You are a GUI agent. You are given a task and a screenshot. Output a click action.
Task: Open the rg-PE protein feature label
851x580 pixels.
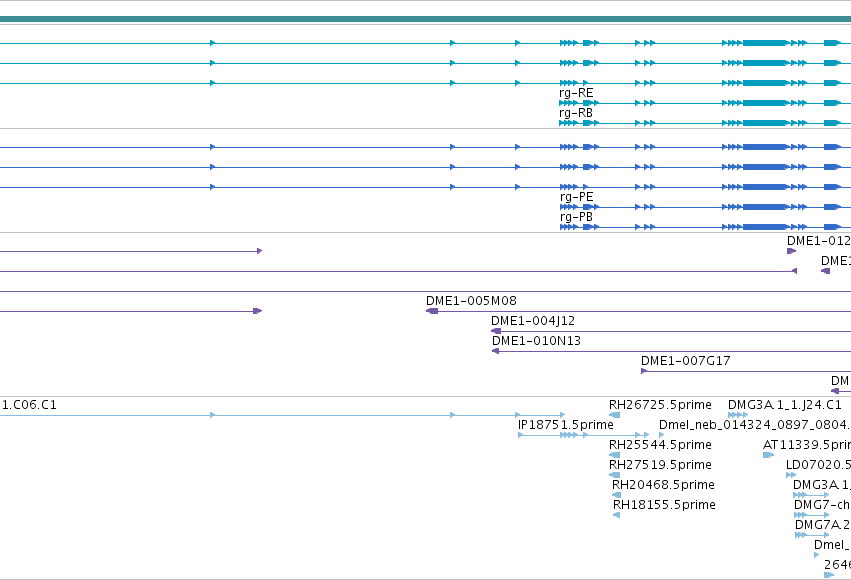click(x=576, y=197)
